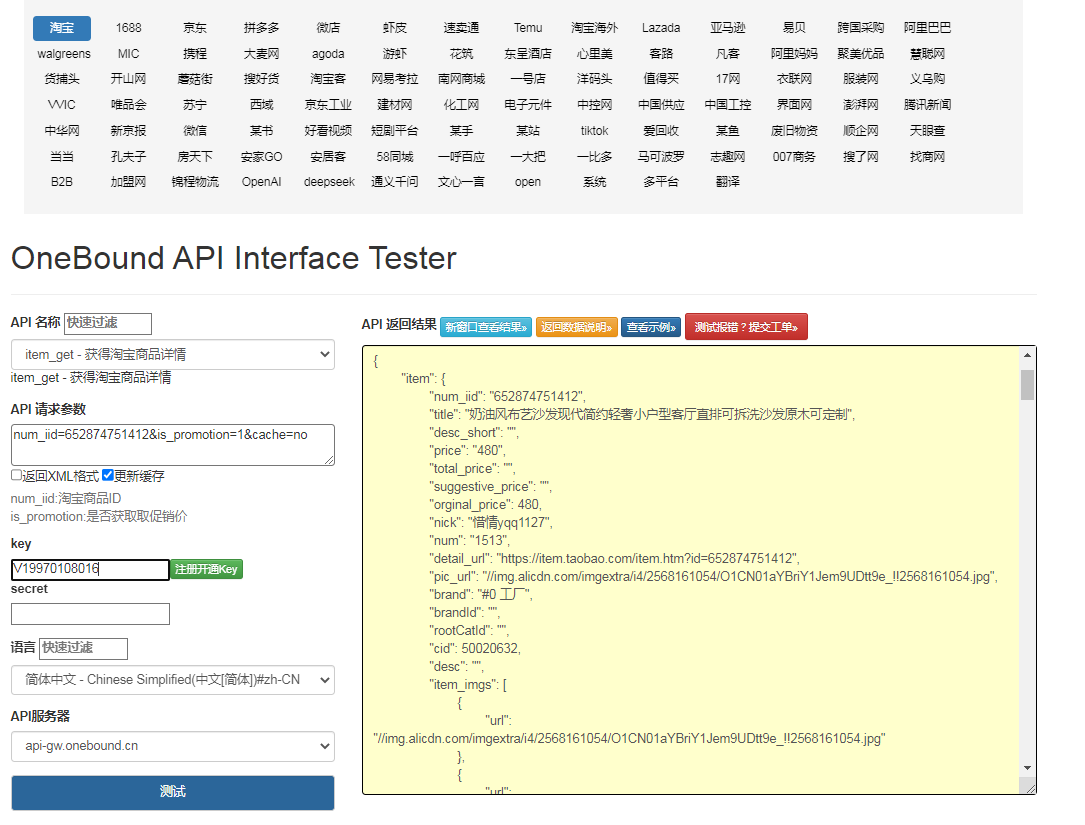Open the 虾皮 platform tab

[394, 28]
